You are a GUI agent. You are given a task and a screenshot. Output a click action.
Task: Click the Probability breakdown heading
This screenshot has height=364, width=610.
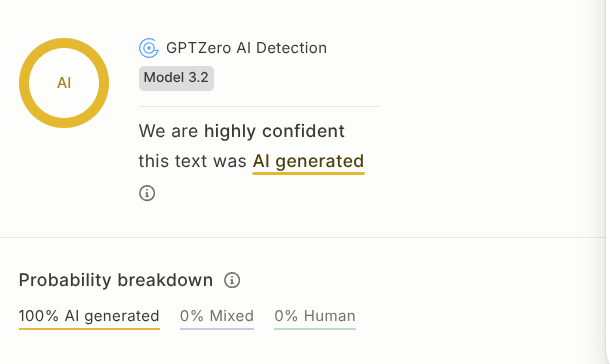tap(116, 280)
